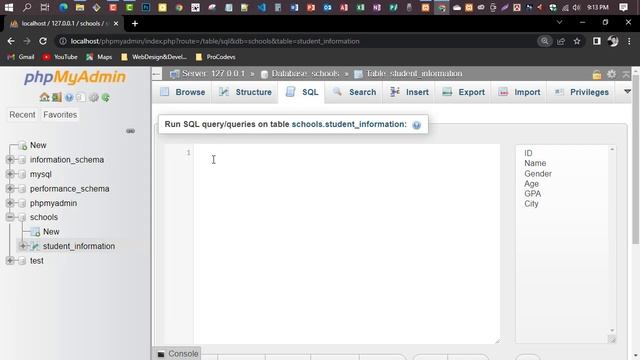Reload navigation panel with green icon
Screen dimensions: 640x360
[106, 97]
